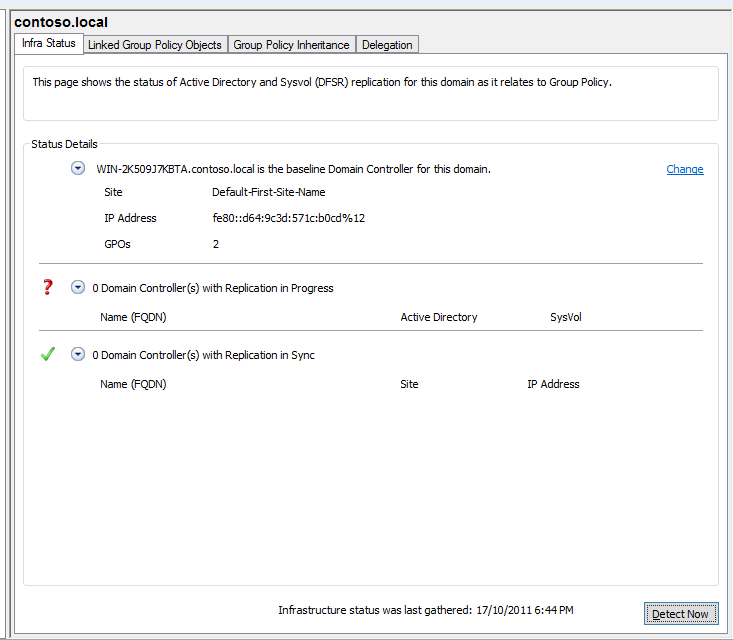
Task: Click Name (FQDN) header under Replication in Sync
Action: tap(133, 384)
